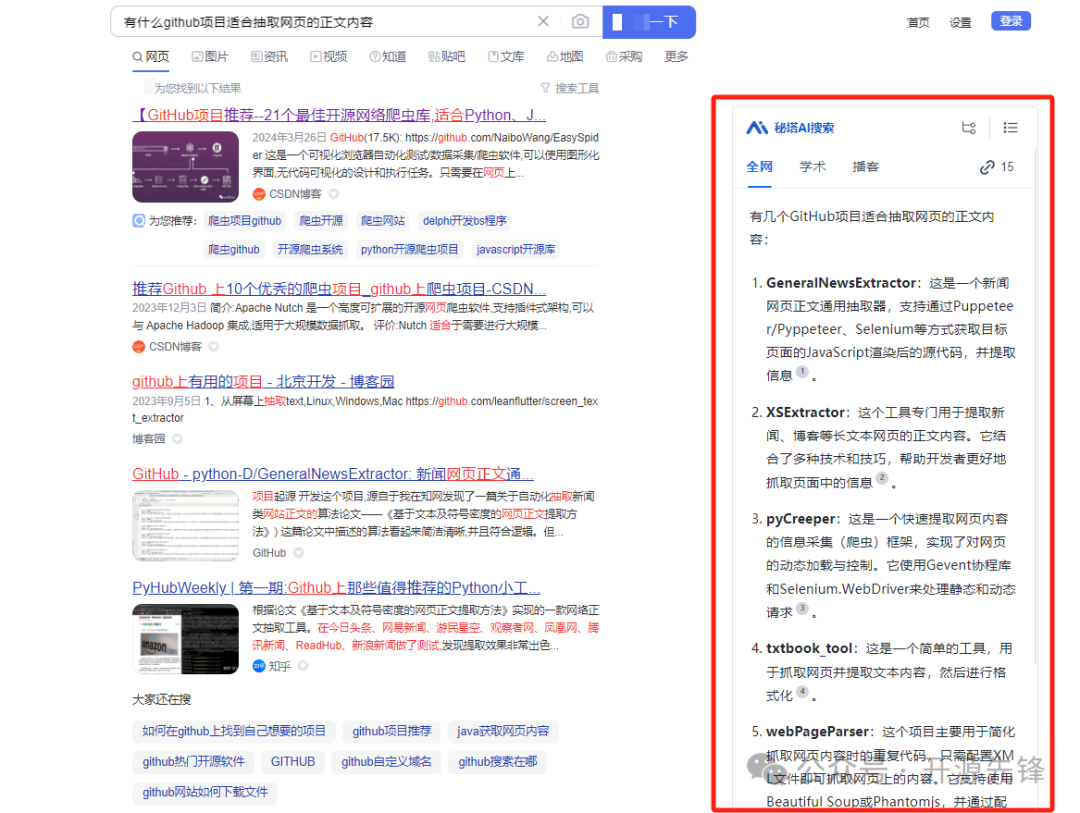Switch to the 视频 tab
This screenshot has width=1080, height=813.
329,56
